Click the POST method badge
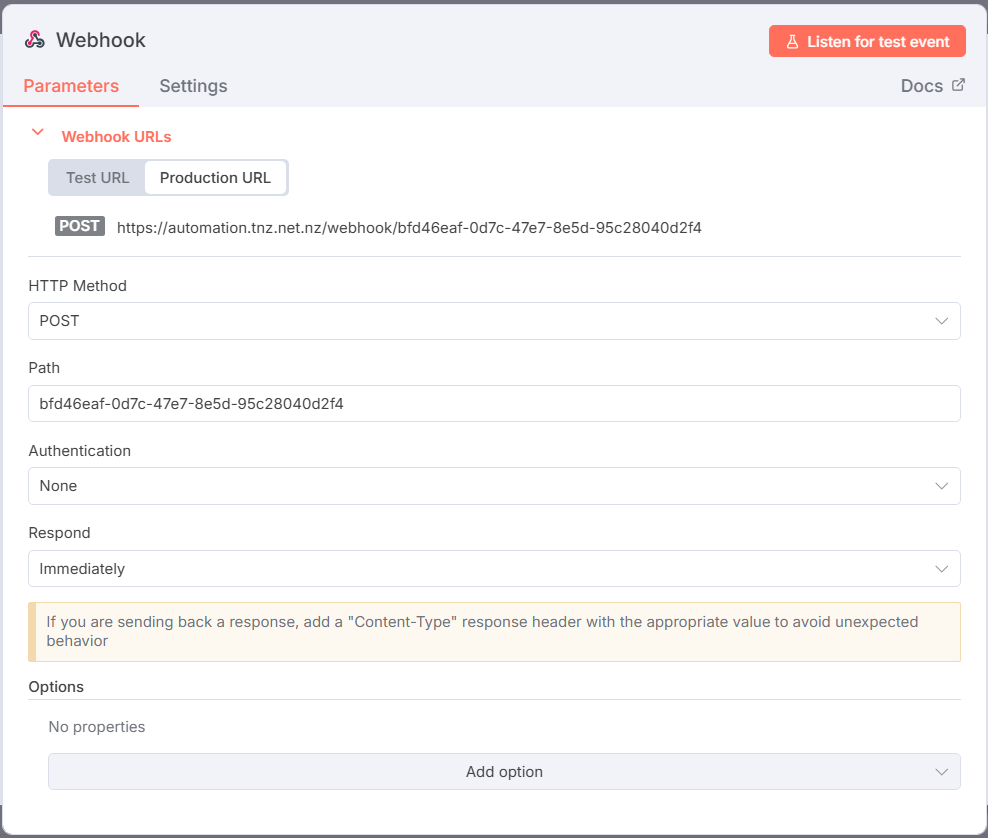Image resolution: width=988 pixels, height=838 pixels. [x=80, y=226]
